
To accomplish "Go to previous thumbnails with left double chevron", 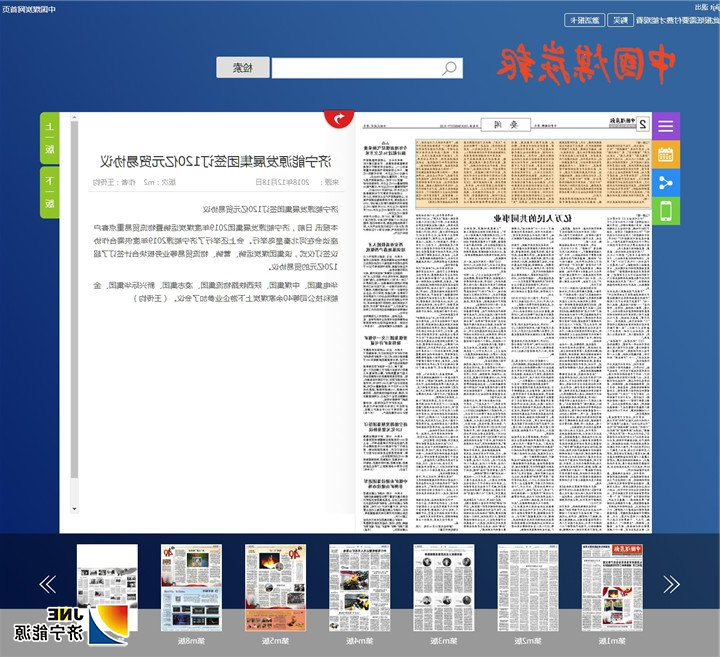I will 48,584.
